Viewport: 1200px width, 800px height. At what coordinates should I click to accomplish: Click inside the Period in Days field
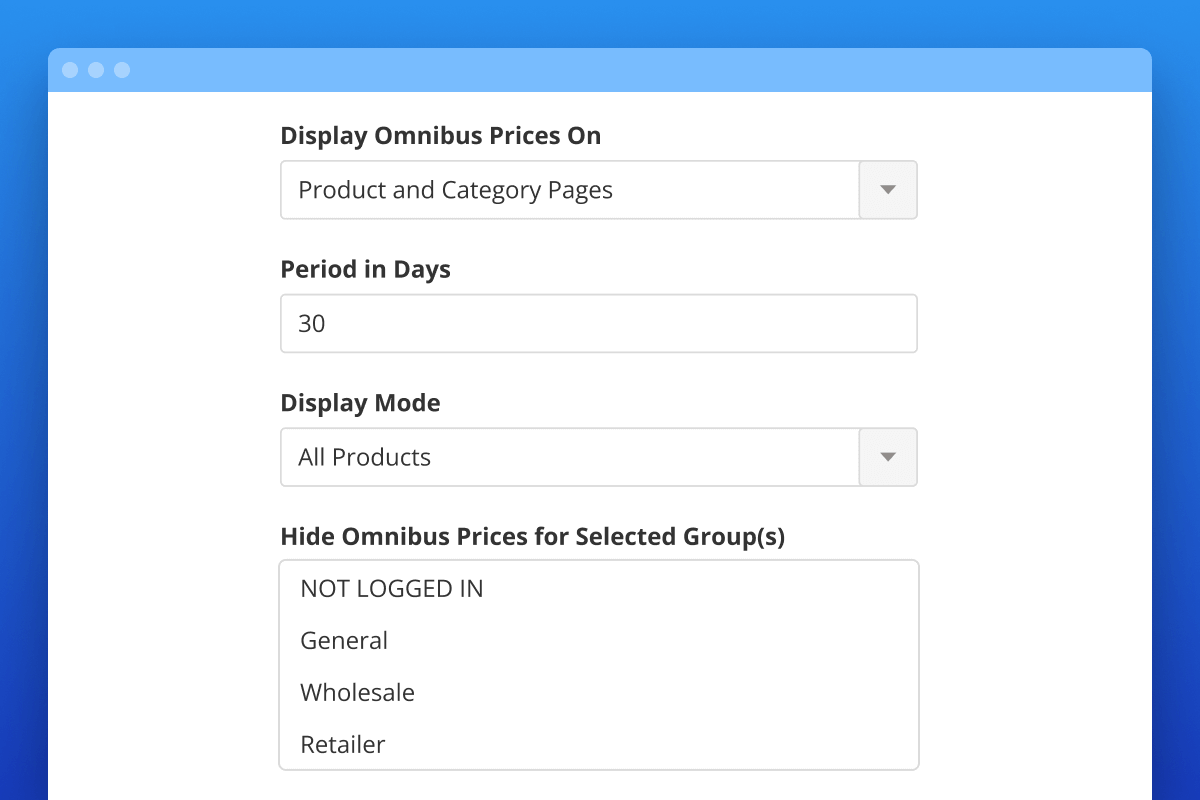(x=598, y=323)
